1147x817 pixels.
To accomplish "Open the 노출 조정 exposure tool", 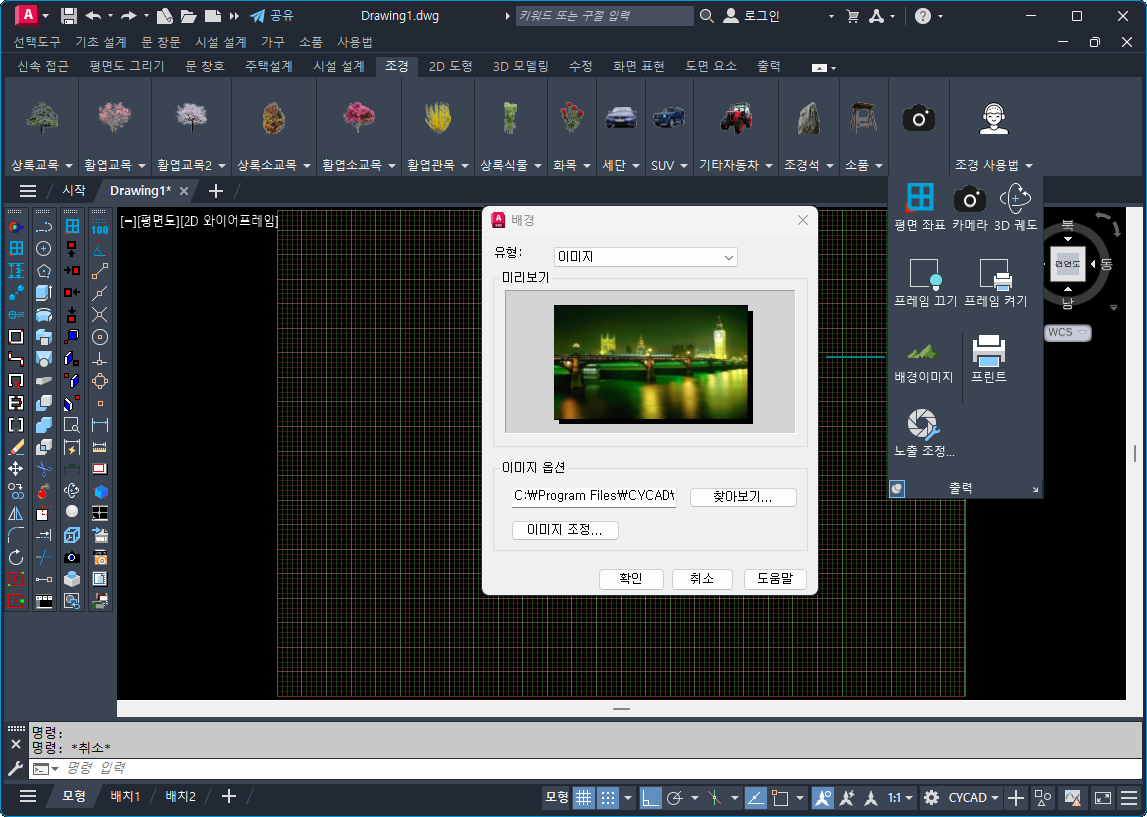I will click(x=923, y=425).
